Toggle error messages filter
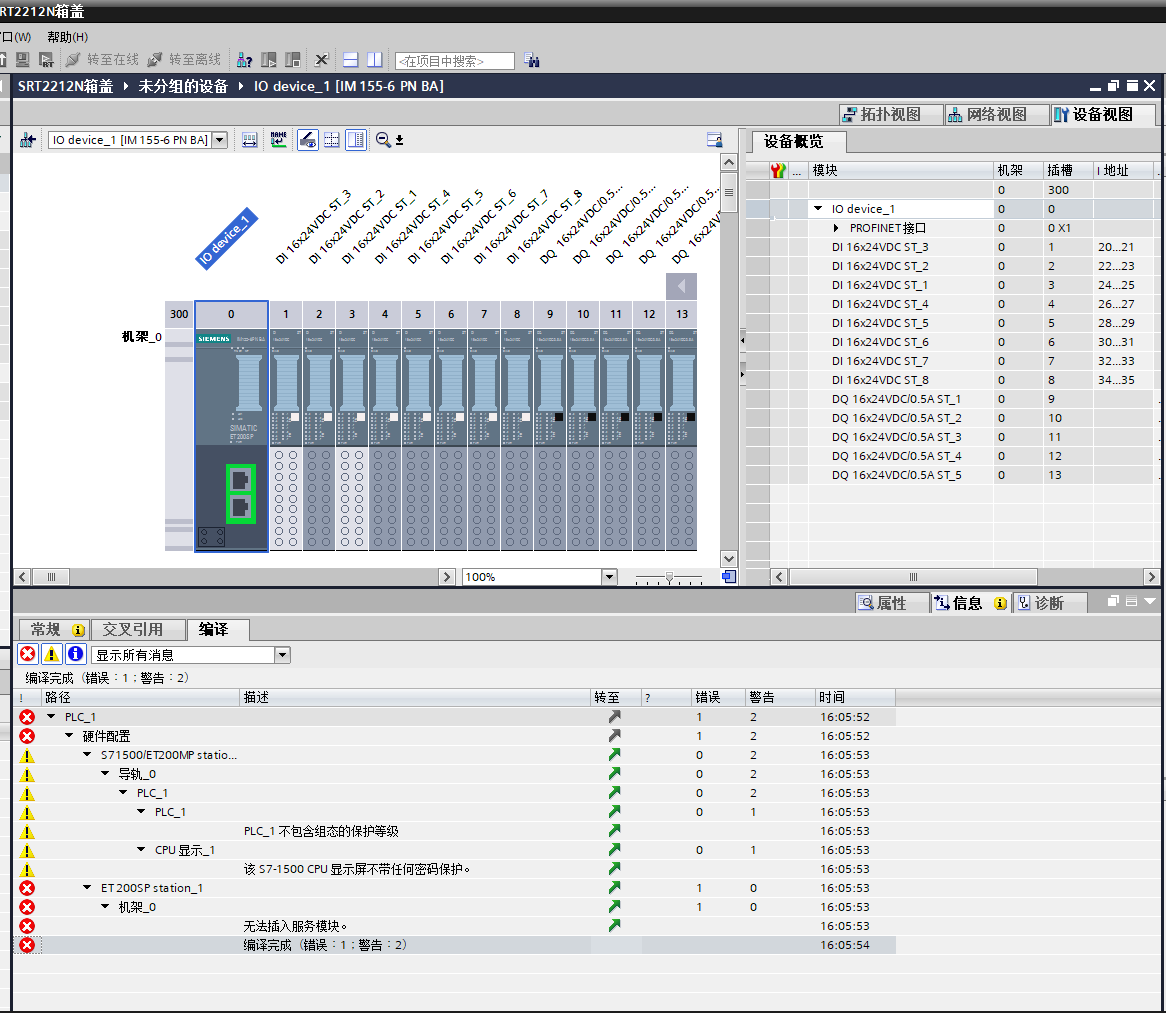This screenshot has height=1013, width=1166. 28,655
